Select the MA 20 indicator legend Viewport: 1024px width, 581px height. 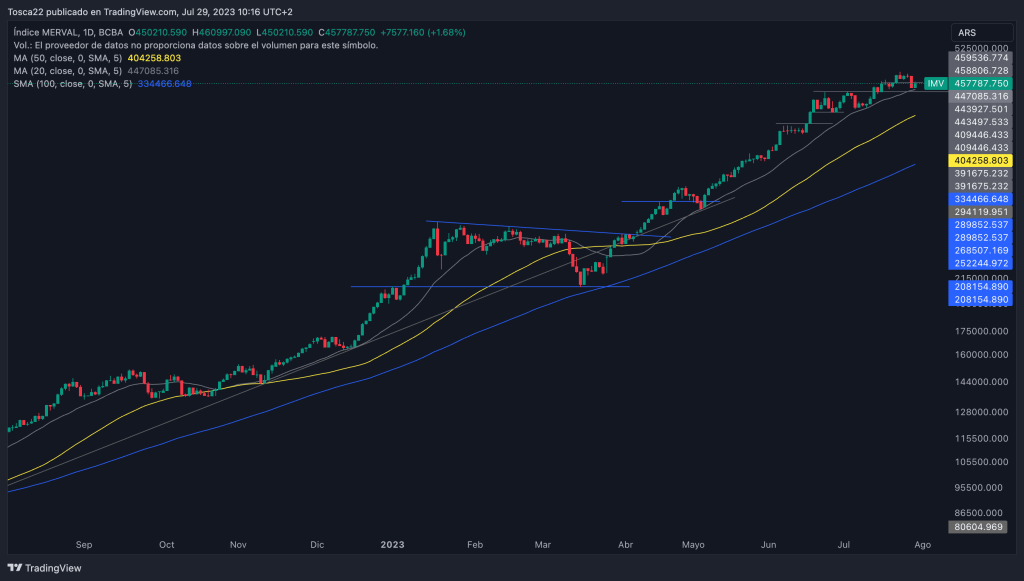pos(68,71)
